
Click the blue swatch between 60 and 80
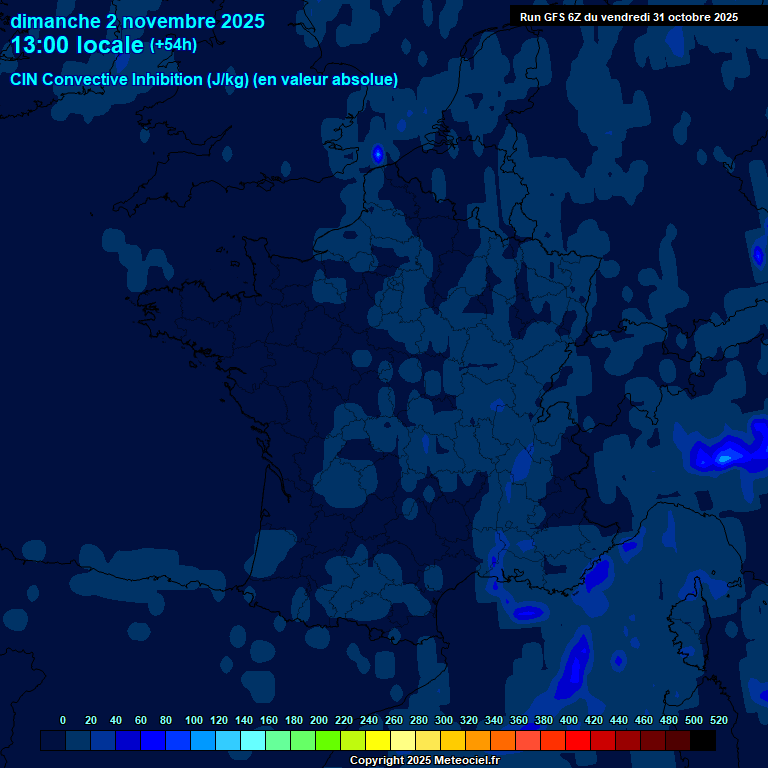click(x=153, y=741)
